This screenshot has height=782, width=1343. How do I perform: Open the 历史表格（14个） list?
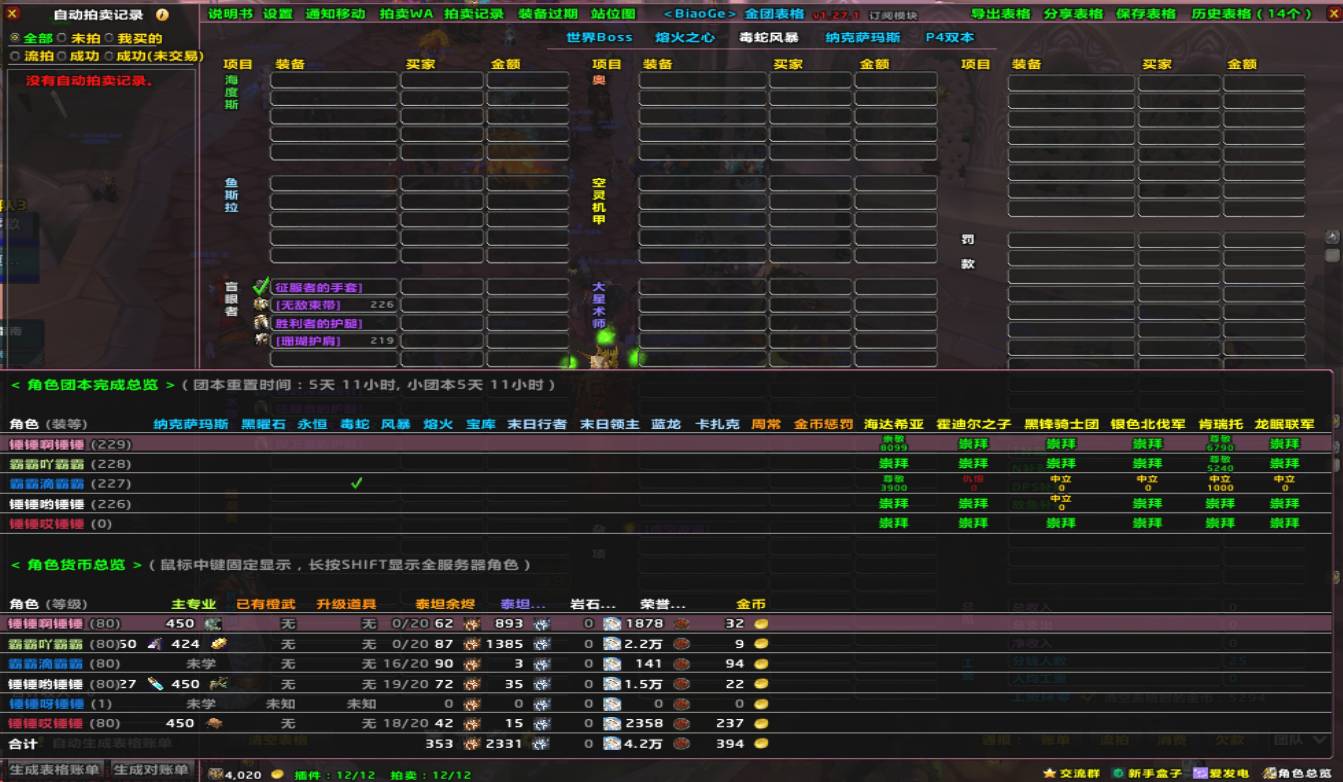click(x=1251, y=14)
